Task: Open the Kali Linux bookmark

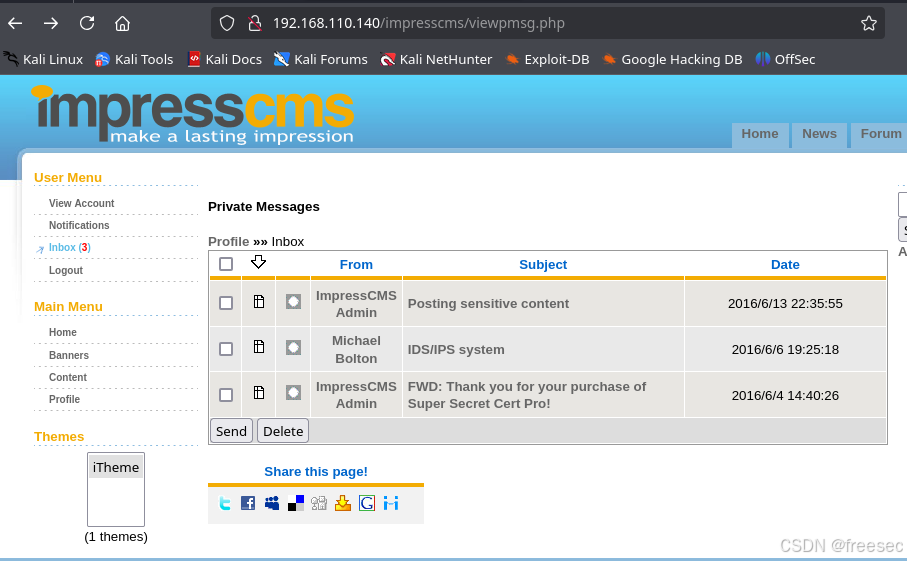Action: point(43,59)
